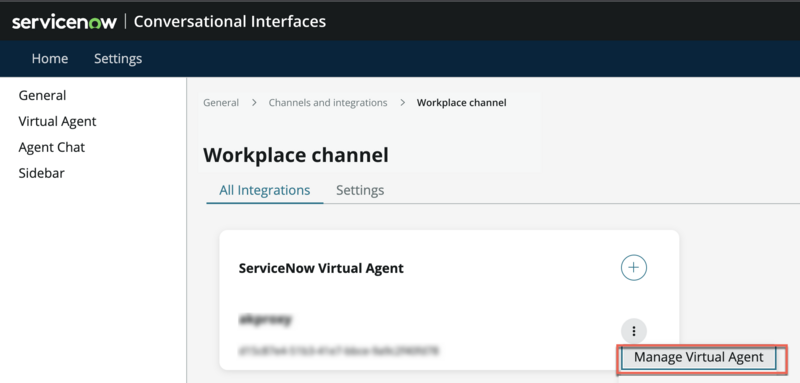Click the Workplace channel page heading
800x383 pixels.
click(x=296, y=155)
